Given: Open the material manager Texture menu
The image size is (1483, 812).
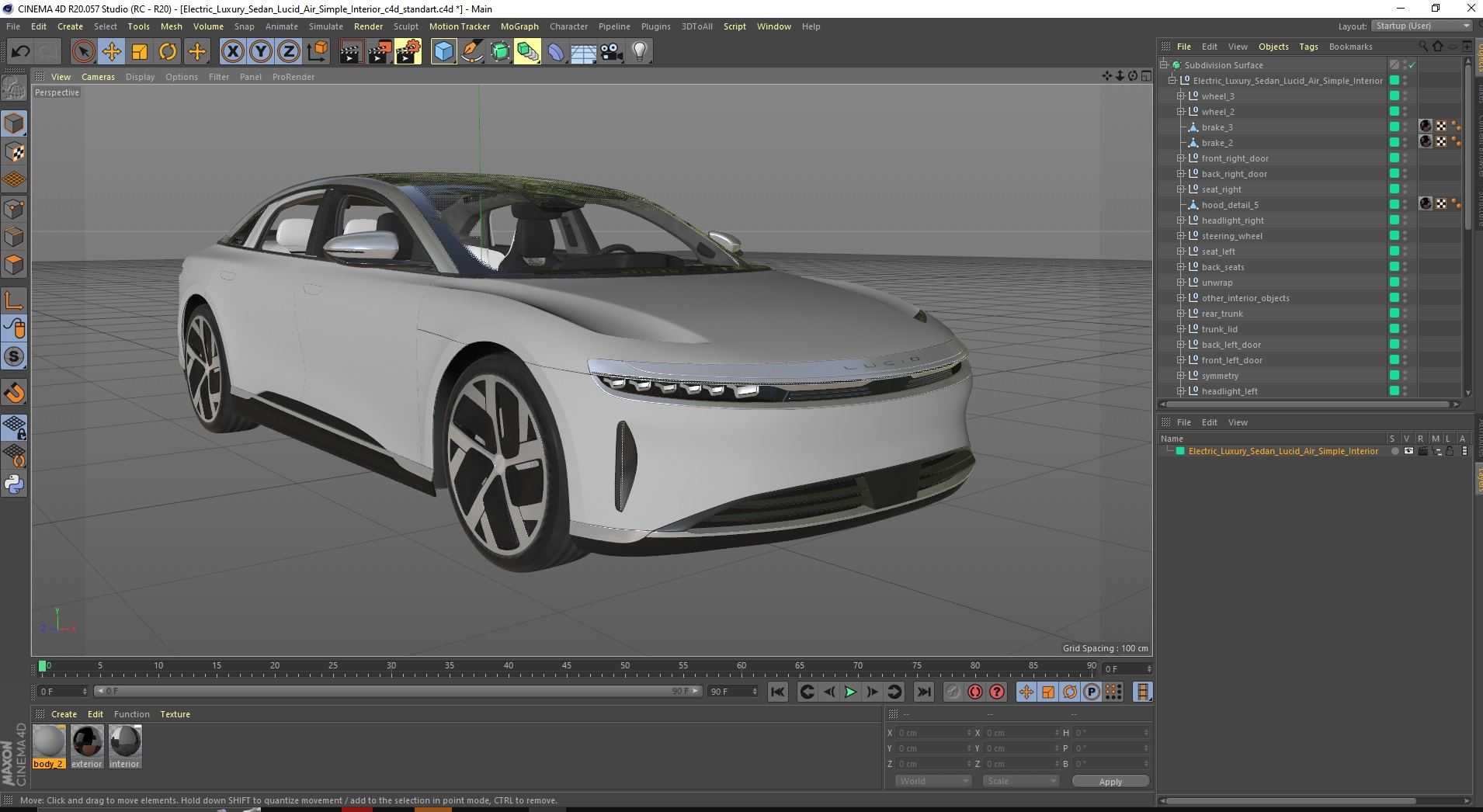Looking at the screenshot, I should click(x=175, y=714).
